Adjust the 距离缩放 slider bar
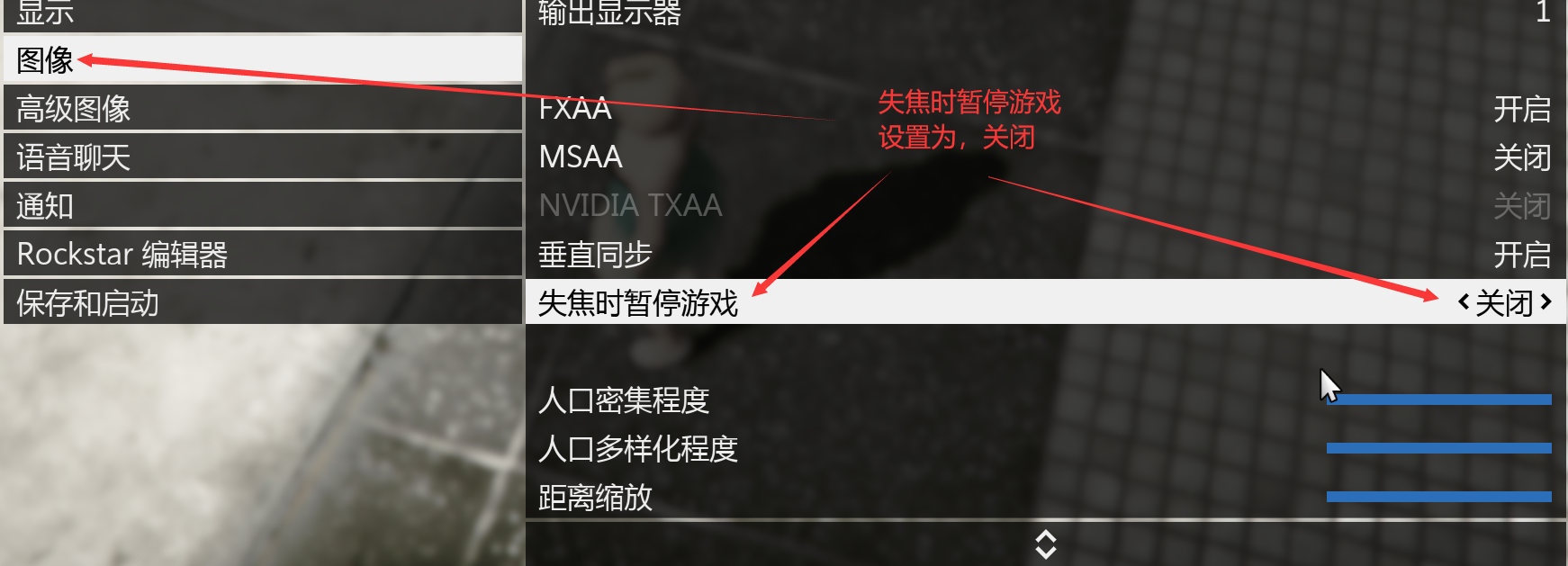 click(1439, 497)
